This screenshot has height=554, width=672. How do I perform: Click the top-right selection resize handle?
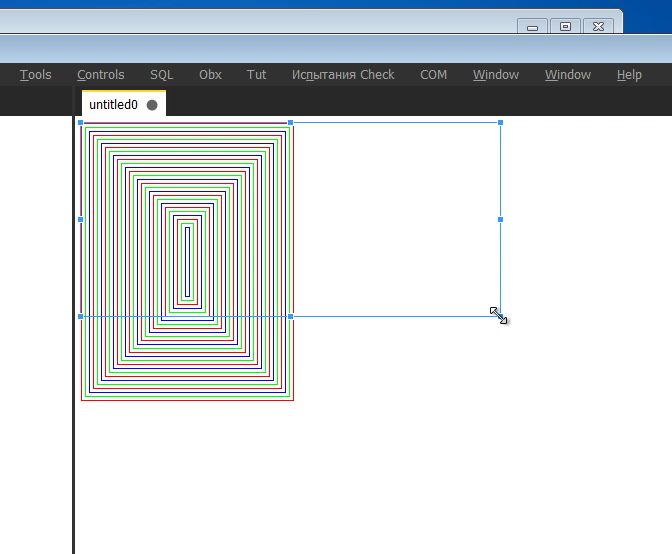500,123
